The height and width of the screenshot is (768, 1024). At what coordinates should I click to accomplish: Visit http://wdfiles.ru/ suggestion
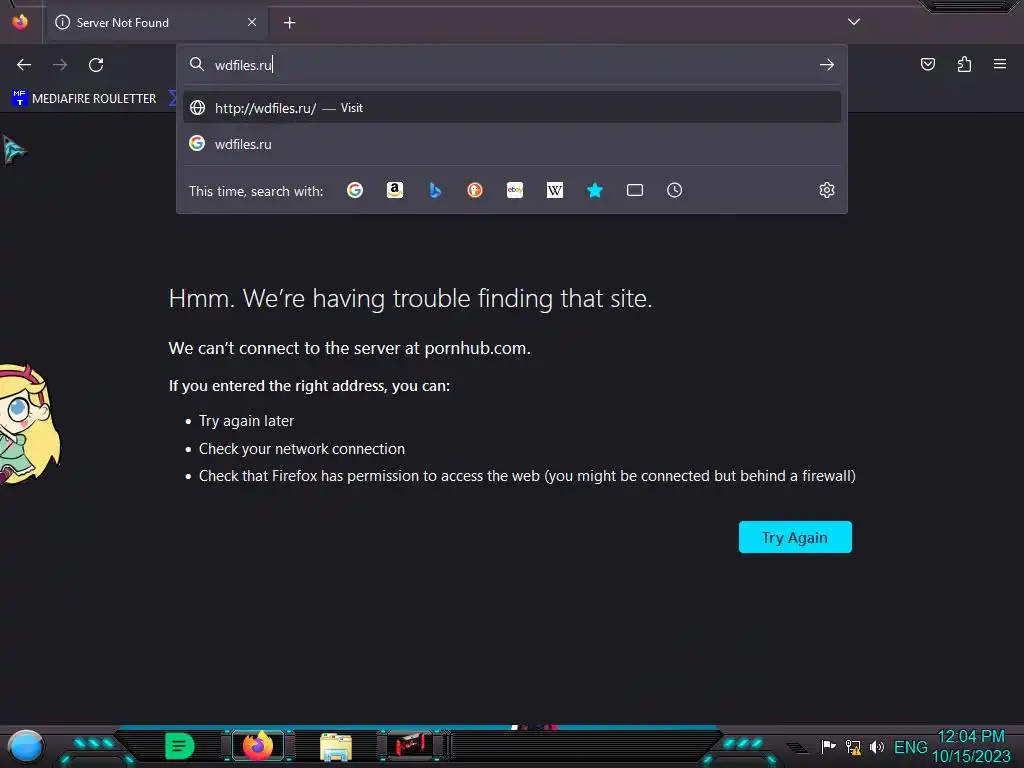click(512, 108)
